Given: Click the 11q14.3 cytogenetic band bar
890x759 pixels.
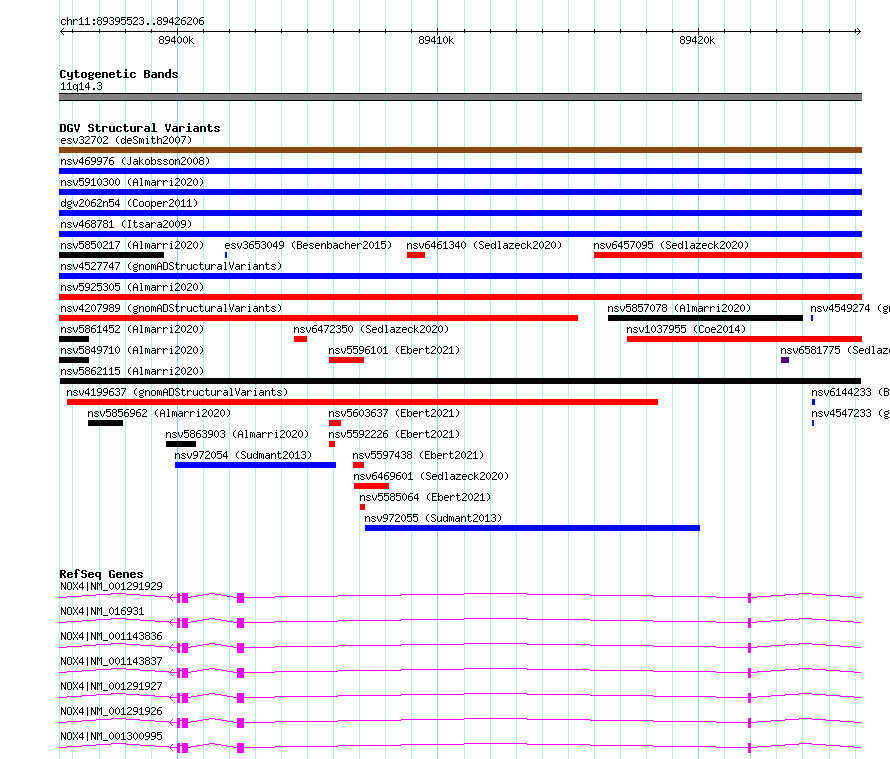Looking at the screenshot, I should (460, 97).
